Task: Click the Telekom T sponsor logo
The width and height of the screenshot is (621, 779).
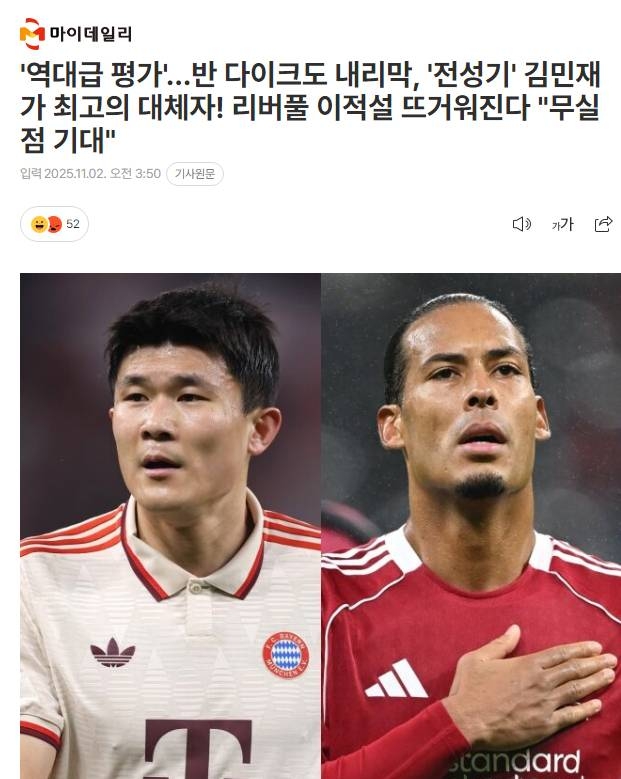Action: pyautogui.click(x=198, y=748)
